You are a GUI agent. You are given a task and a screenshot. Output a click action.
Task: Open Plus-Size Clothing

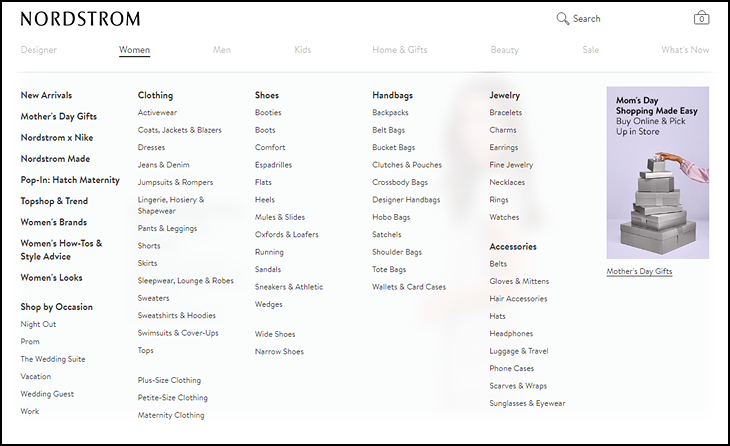(169, 380)
